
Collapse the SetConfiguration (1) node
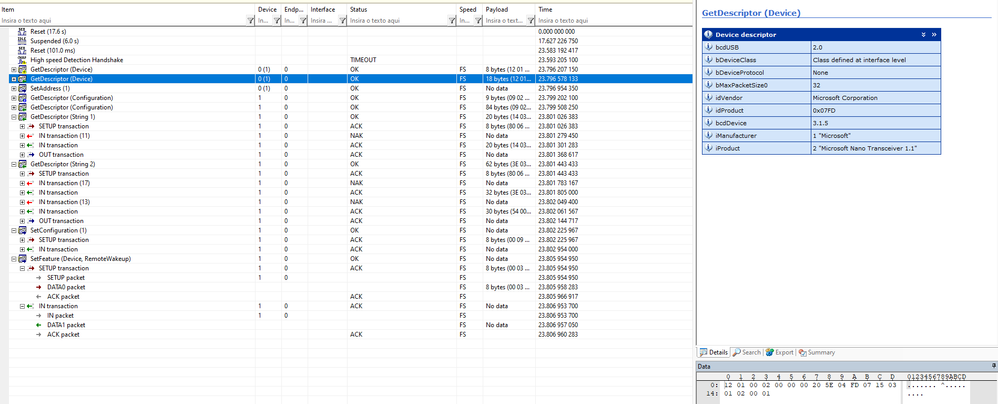click(x=14, y=230)
